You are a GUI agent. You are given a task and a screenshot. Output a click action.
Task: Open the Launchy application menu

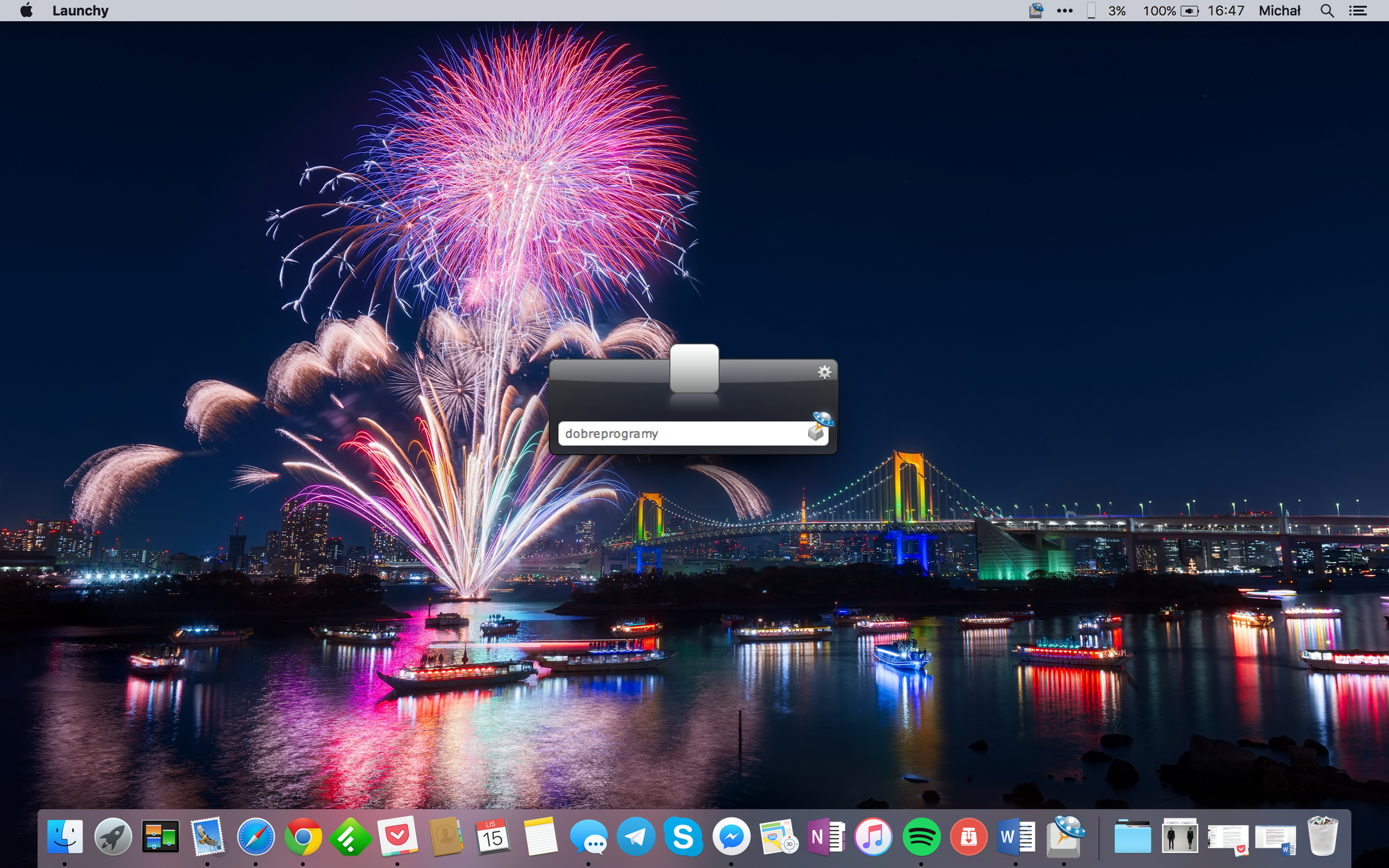pyautogui.click(x=80, y=10)
